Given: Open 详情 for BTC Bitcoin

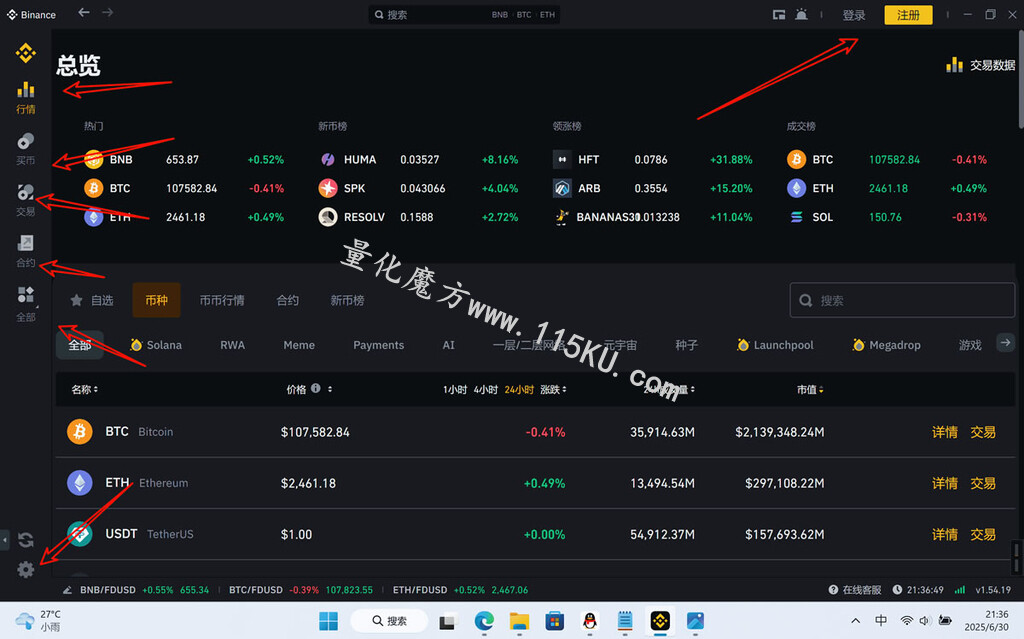Looking at the screenshot, I should point(944,432).
